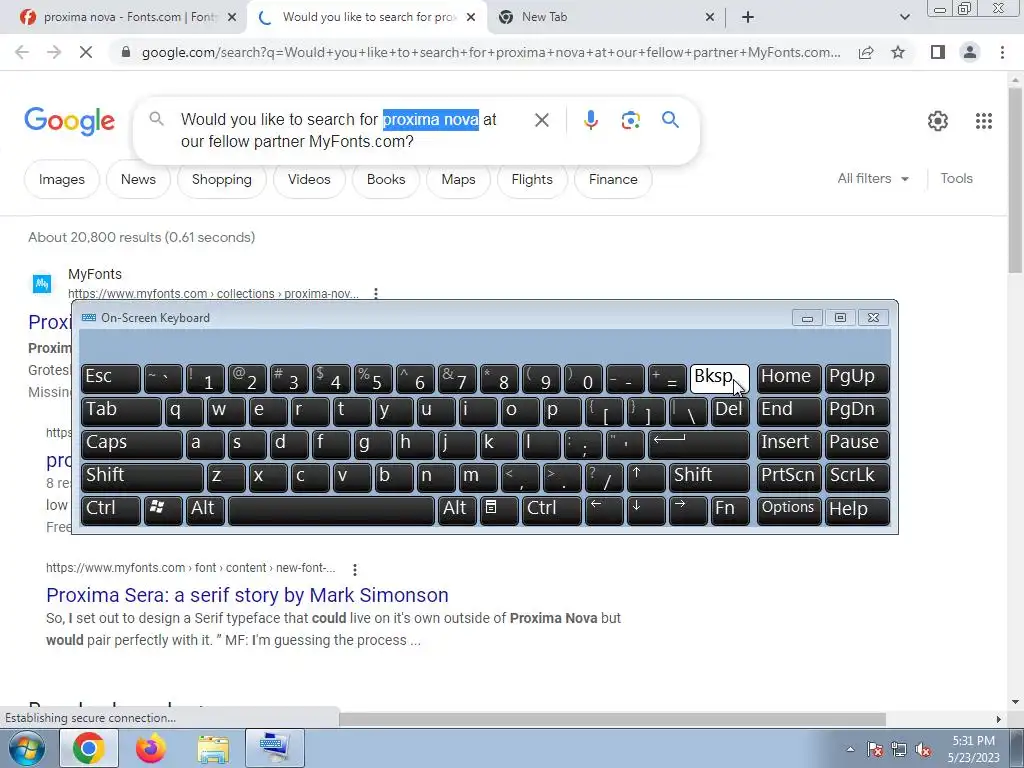This screenshot has height=768, width=1024.
Task: Start Google voice search microphone
Action: (590, 120)
